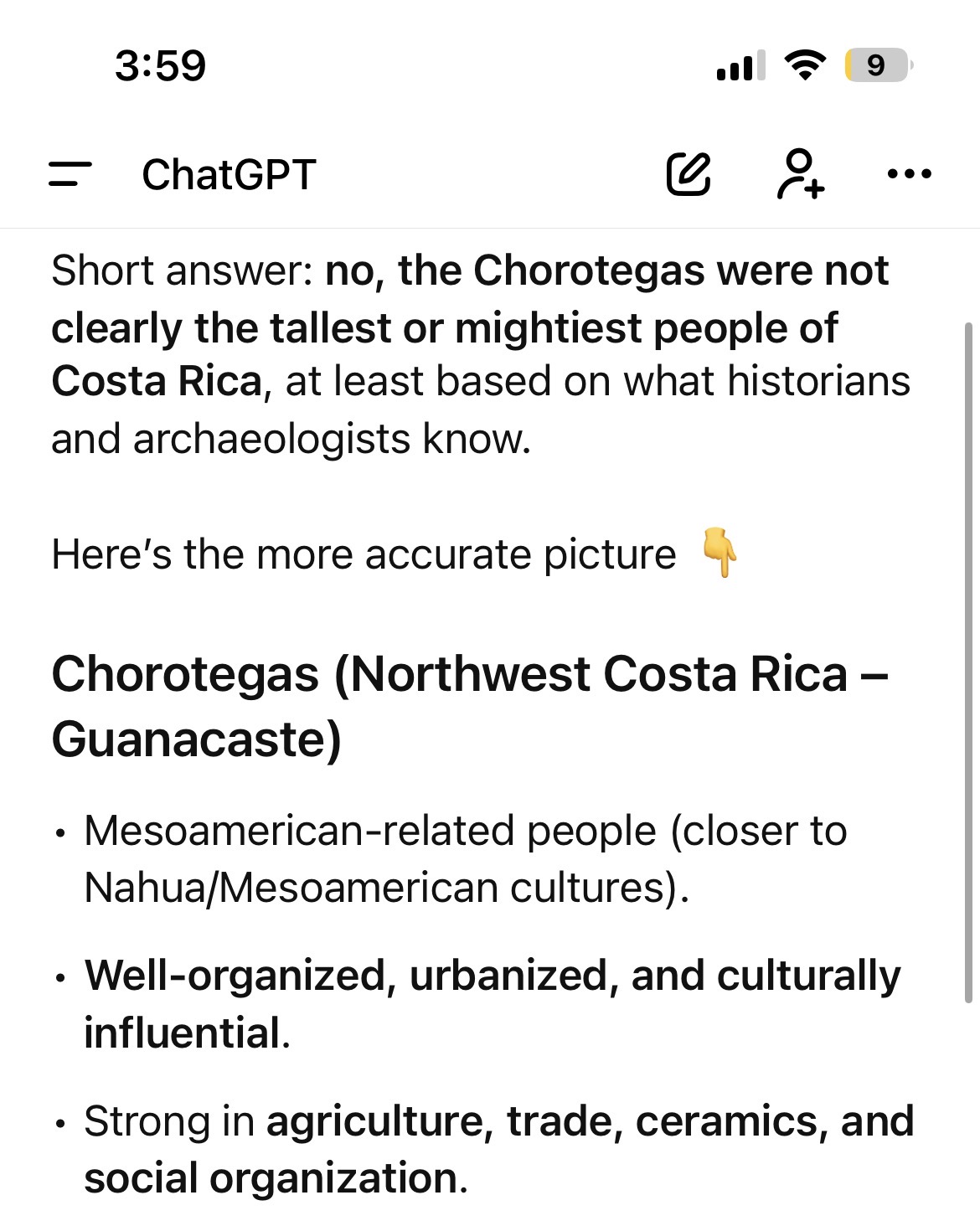The height and width of the screenshot is (1226, 980).
Task: Click the vertical scrollbar on the right
Action: coord(968,662)
